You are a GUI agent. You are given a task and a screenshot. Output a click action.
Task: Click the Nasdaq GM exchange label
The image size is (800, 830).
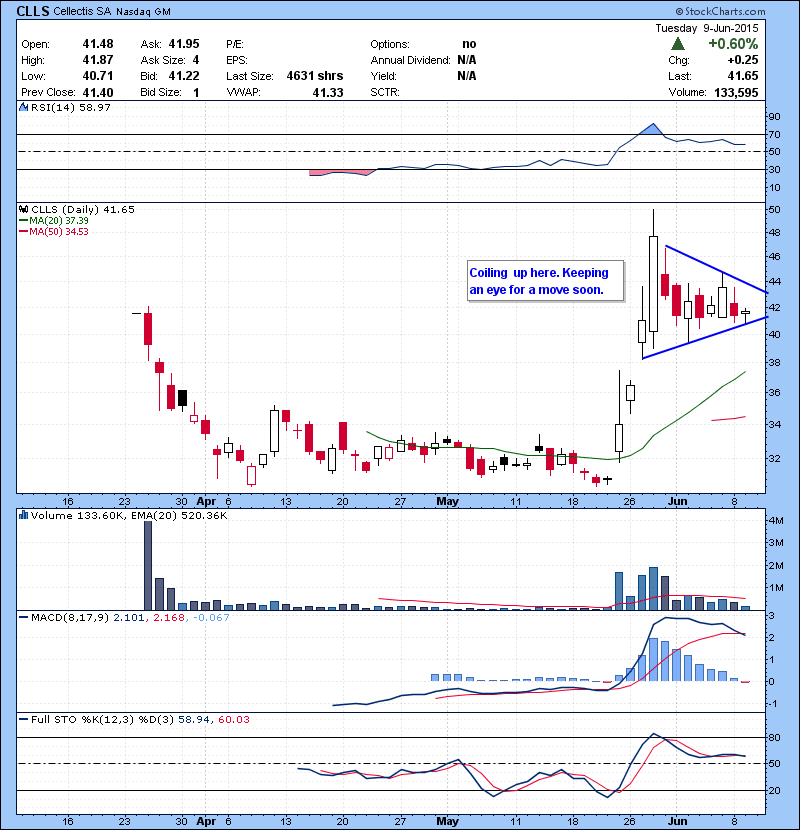[x=143, y=12]
